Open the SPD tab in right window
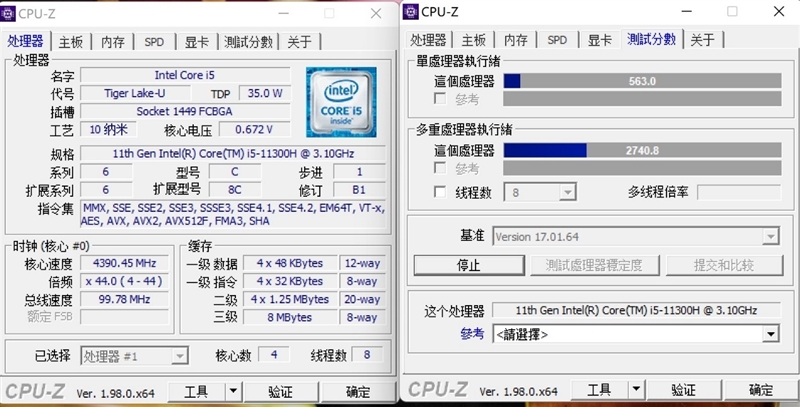Screen dimensions: 800x407 point(557,40)
